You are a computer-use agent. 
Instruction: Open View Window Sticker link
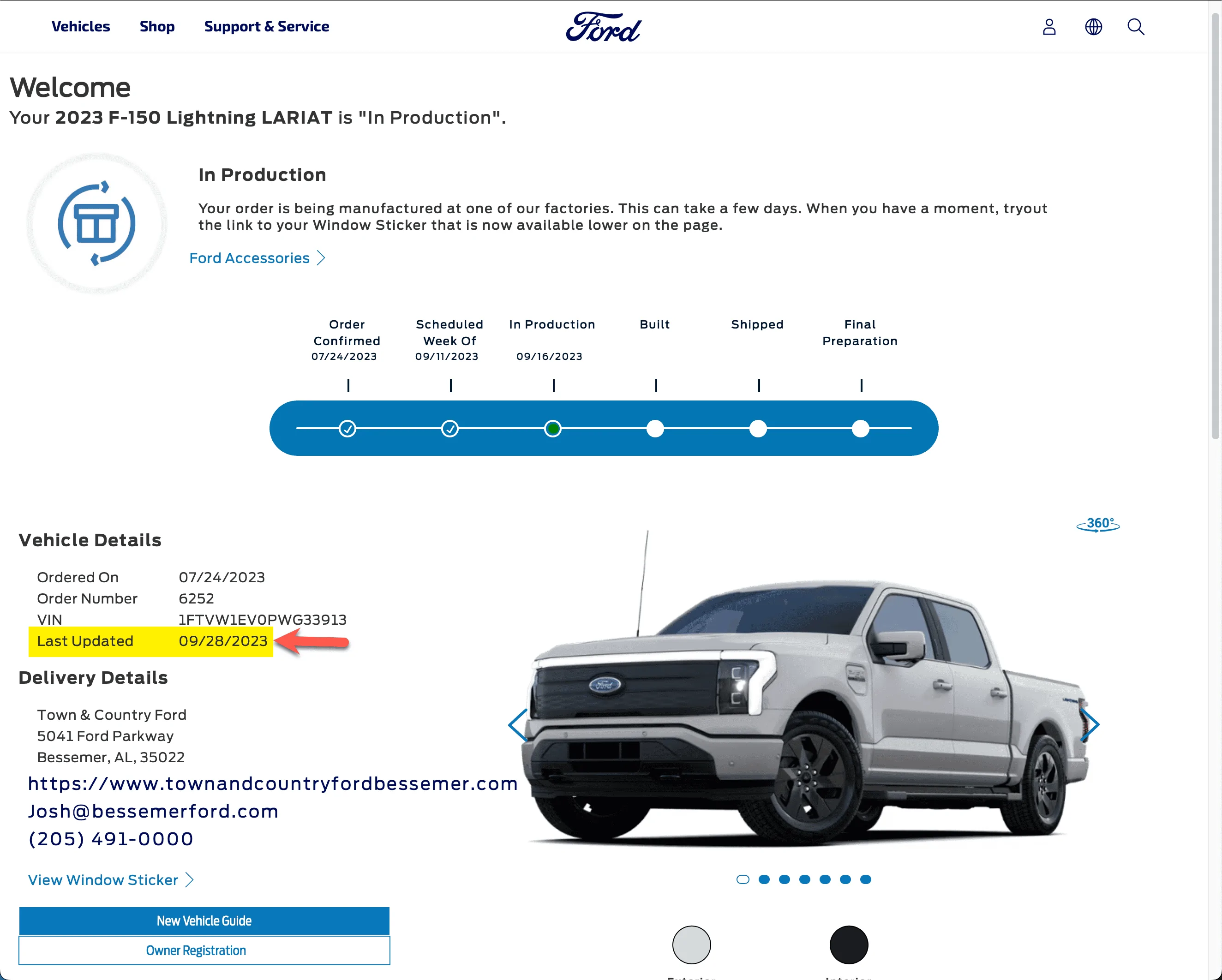pos(103,880)
